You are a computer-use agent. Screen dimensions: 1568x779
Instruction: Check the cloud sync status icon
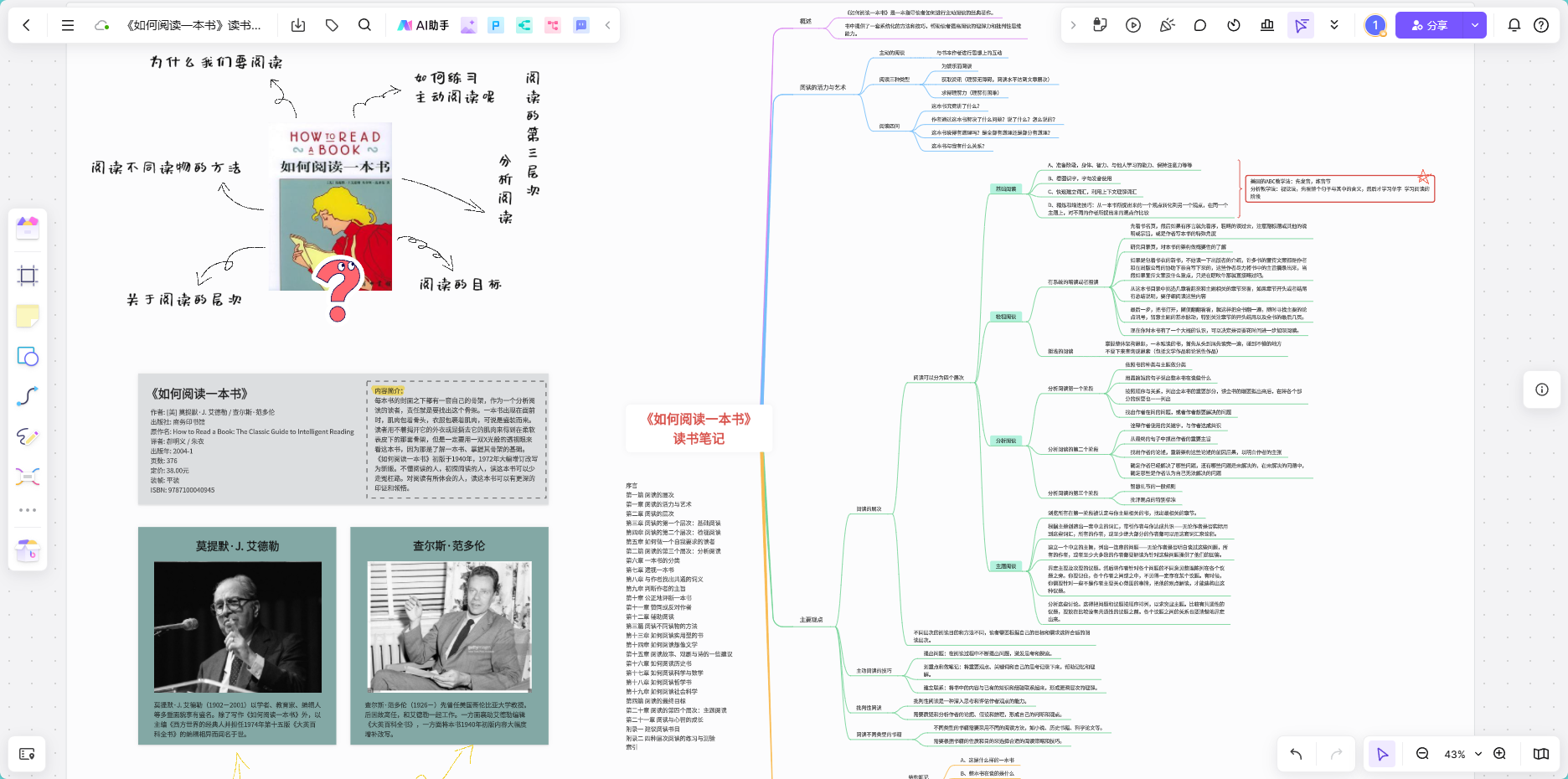[101, 25]
